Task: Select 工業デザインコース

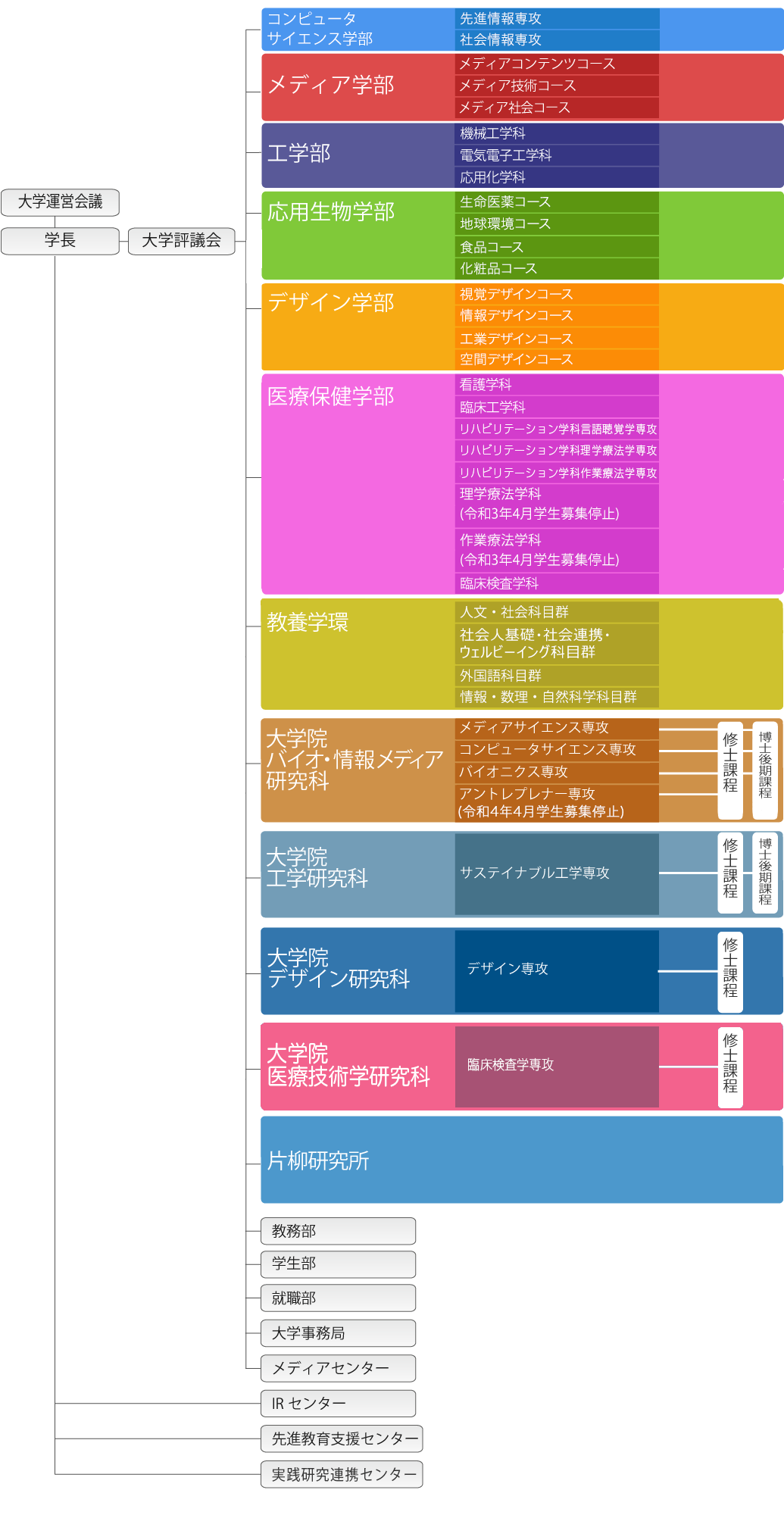Action: click(557, 339)
